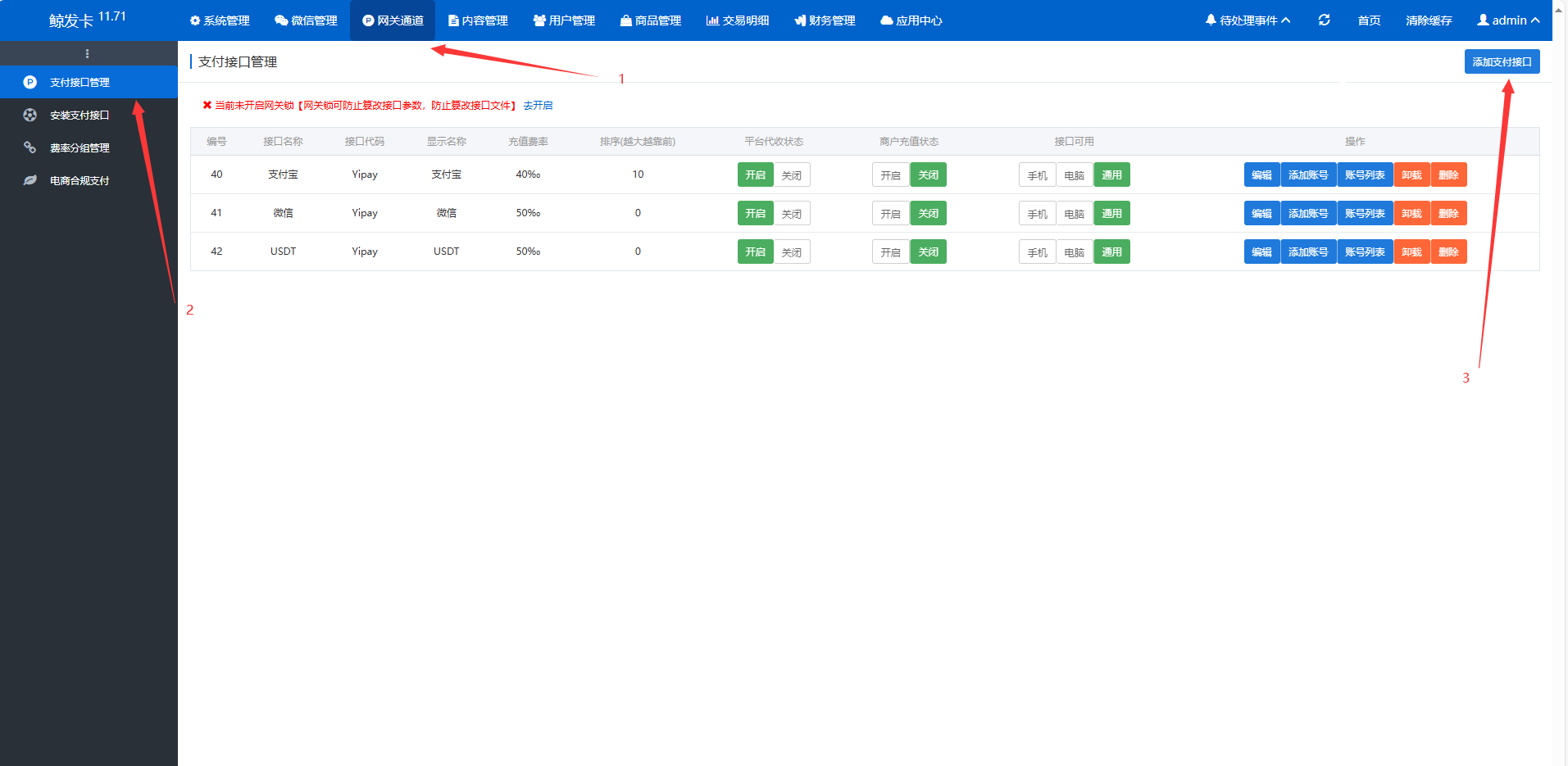Click the 添加支付接口 button

1502,61
